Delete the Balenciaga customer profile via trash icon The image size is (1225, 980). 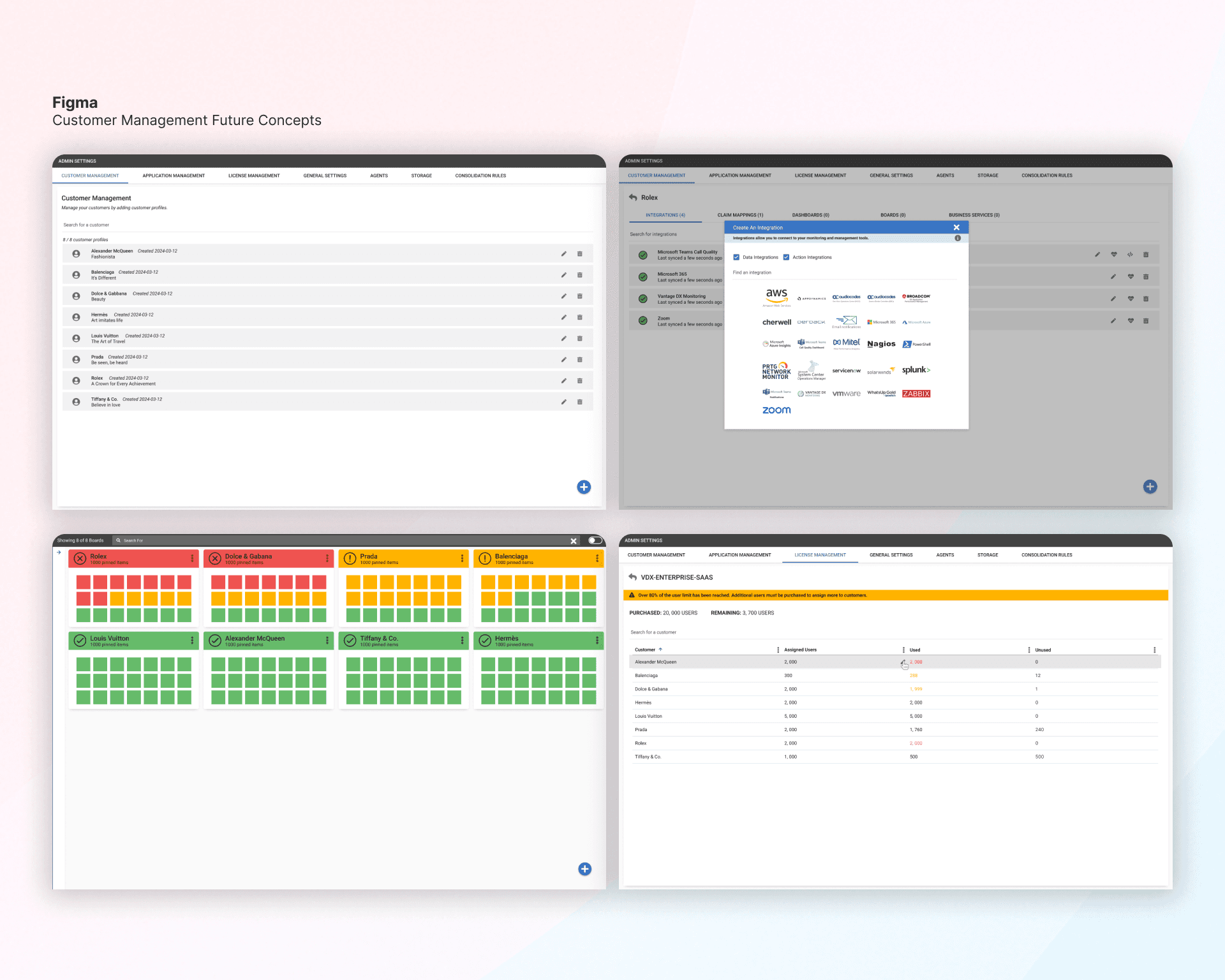point(580,275)
